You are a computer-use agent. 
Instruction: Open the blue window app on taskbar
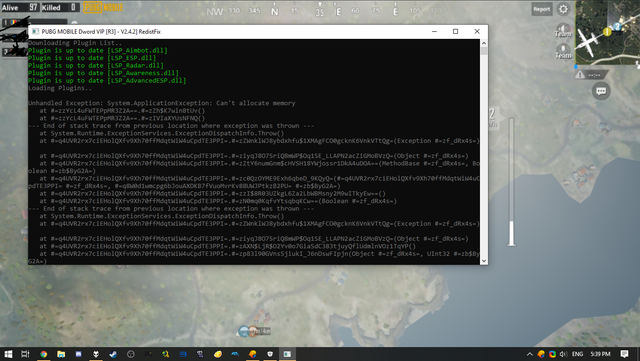[x=78, y=354]
